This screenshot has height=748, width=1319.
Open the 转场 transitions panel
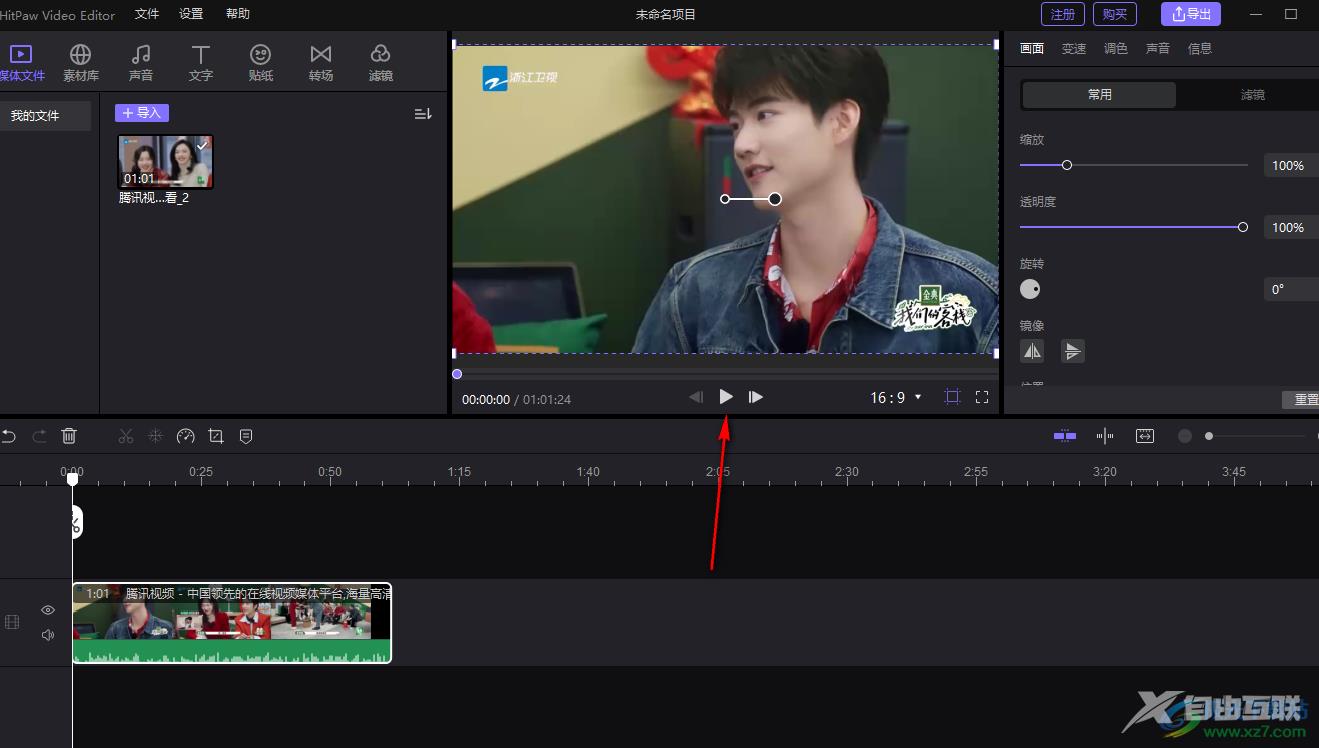point(321,62)
